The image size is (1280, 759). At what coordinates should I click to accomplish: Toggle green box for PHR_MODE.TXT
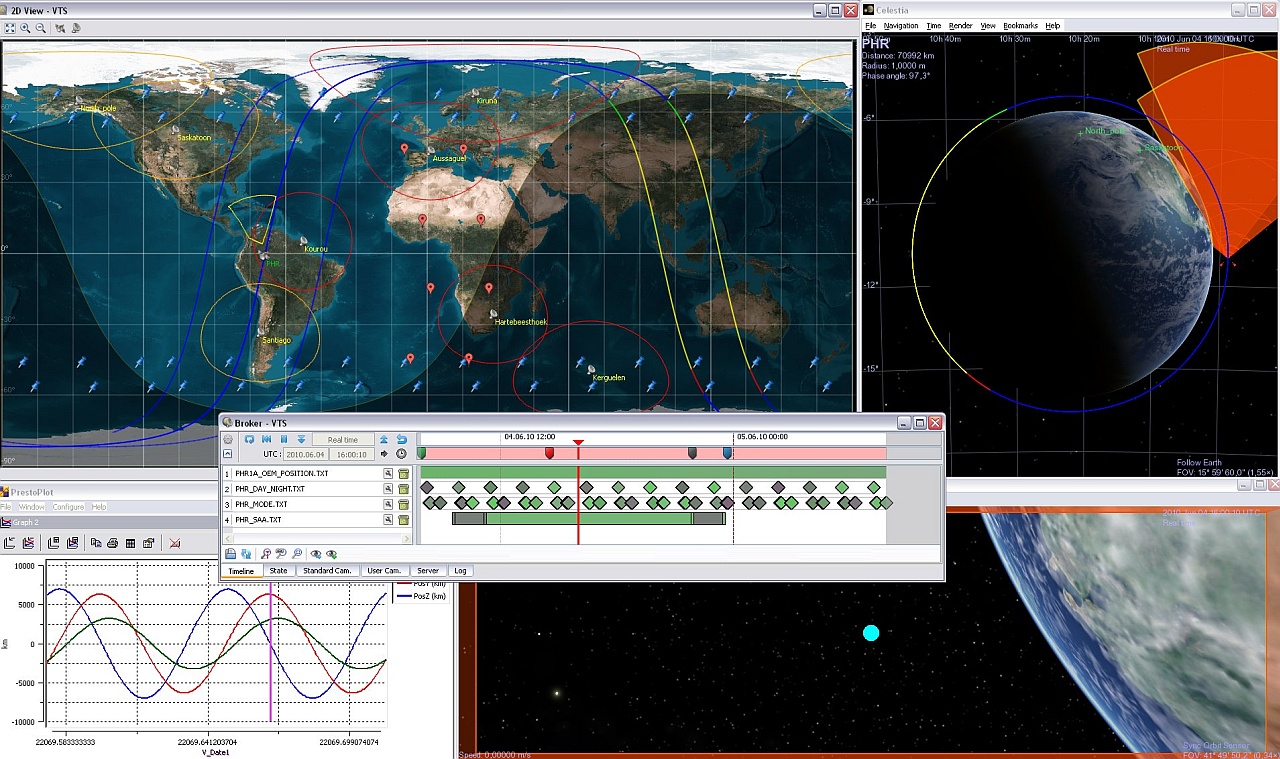point(403,505)
